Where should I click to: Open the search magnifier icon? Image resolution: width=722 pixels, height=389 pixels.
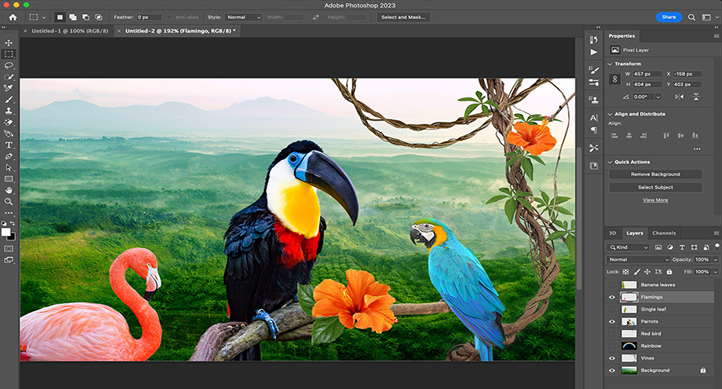[692, 17]
